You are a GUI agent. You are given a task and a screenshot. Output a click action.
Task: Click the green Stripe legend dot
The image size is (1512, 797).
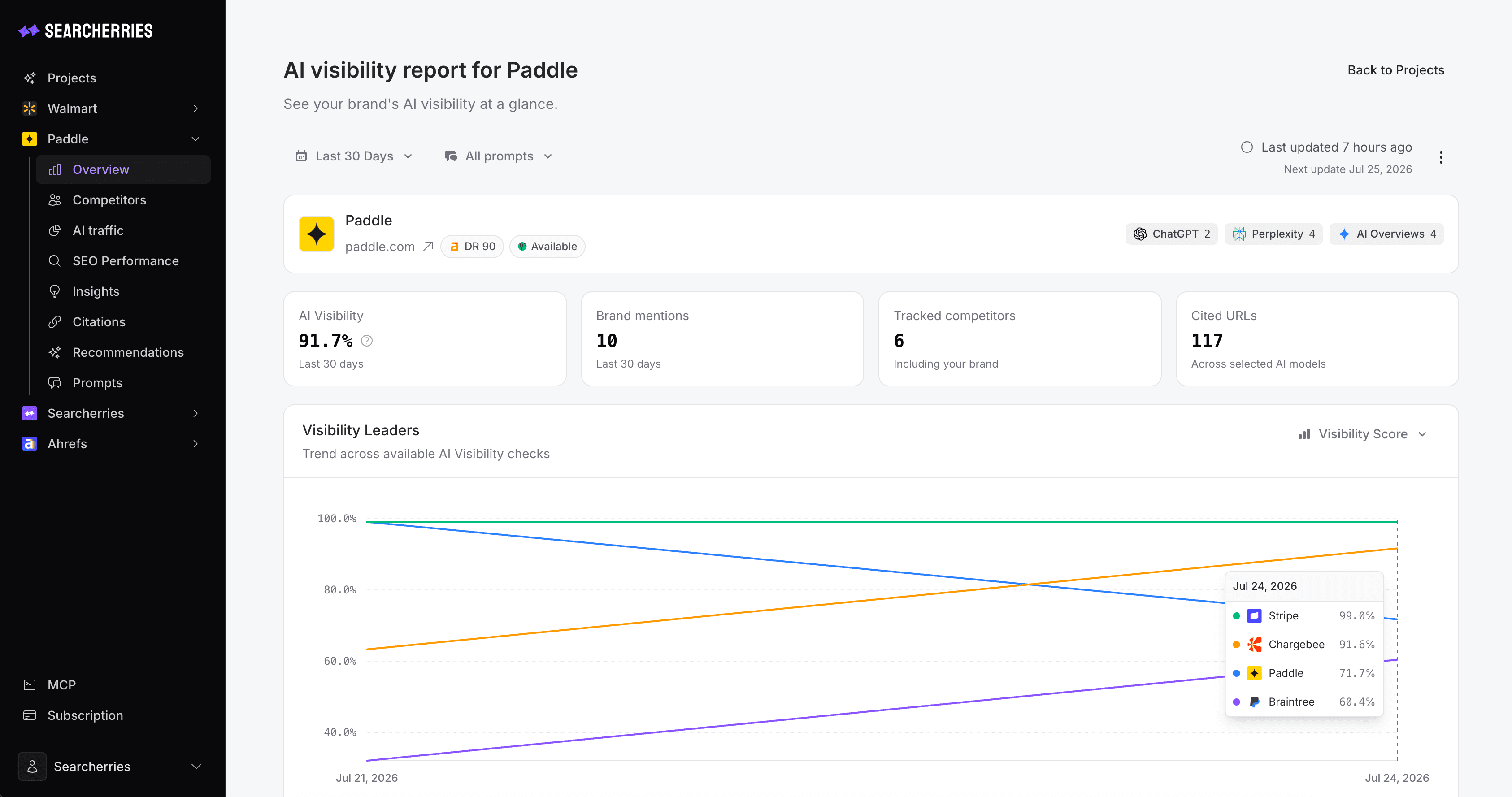click(x=1237, y=616)
